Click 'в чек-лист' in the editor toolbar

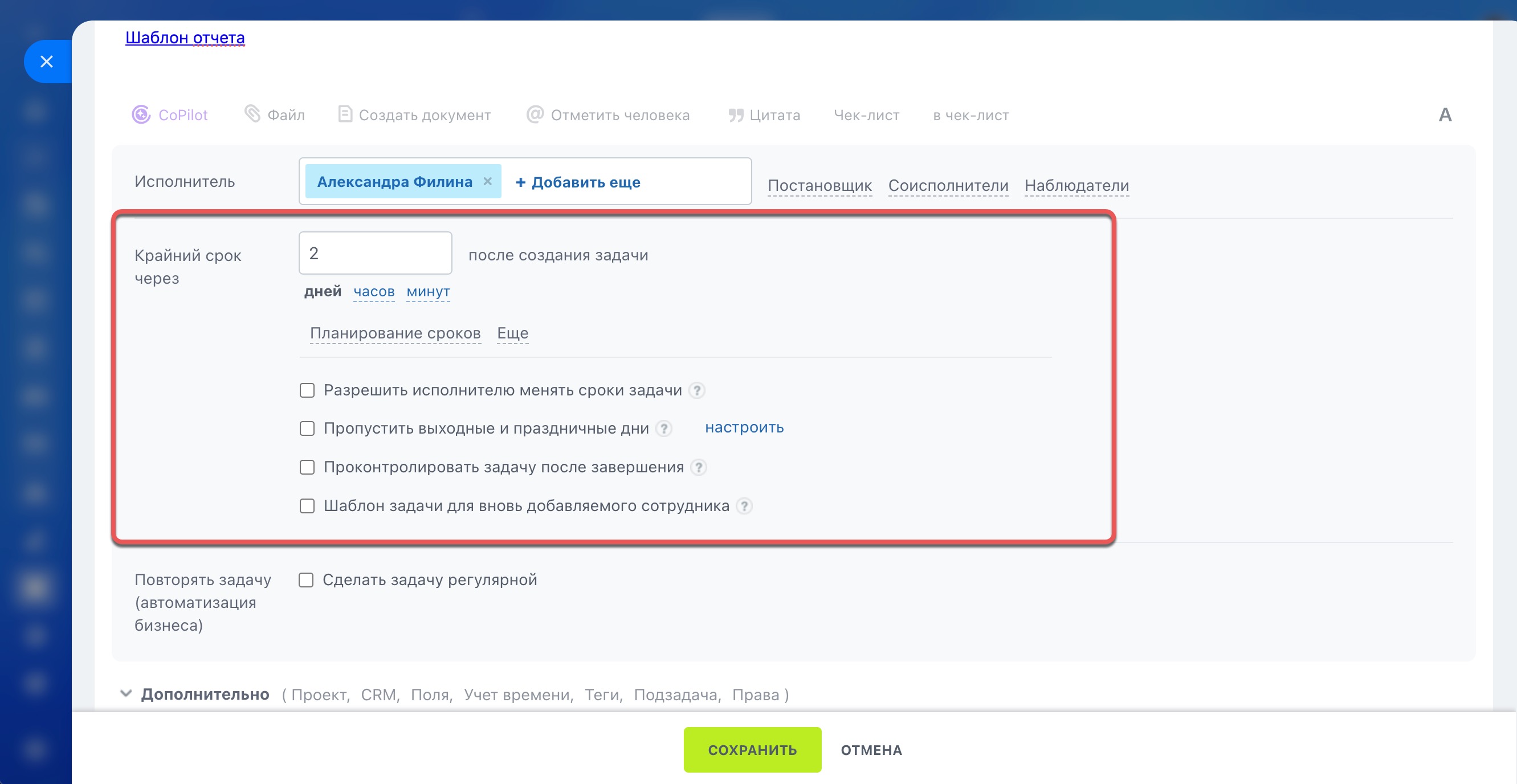click(x=970, y=115)
